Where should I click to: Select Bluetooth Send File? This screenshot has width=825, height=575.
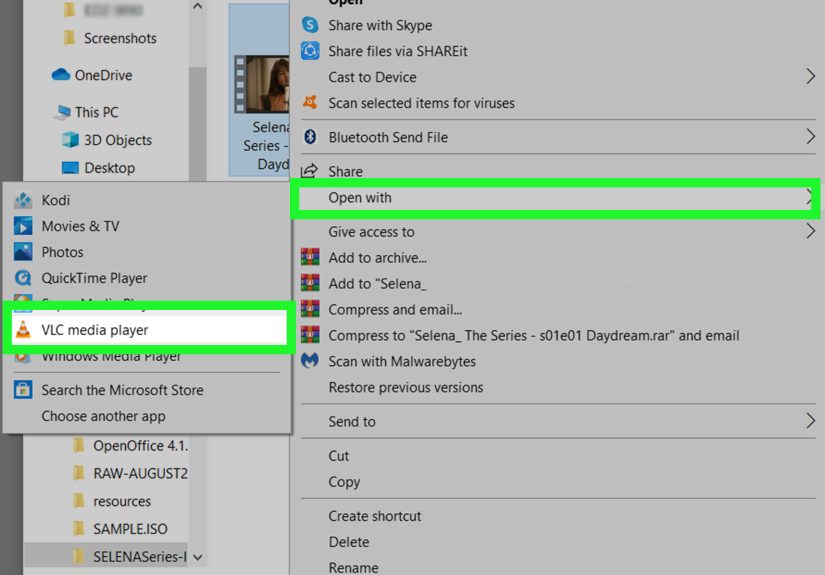click(558, 137)
